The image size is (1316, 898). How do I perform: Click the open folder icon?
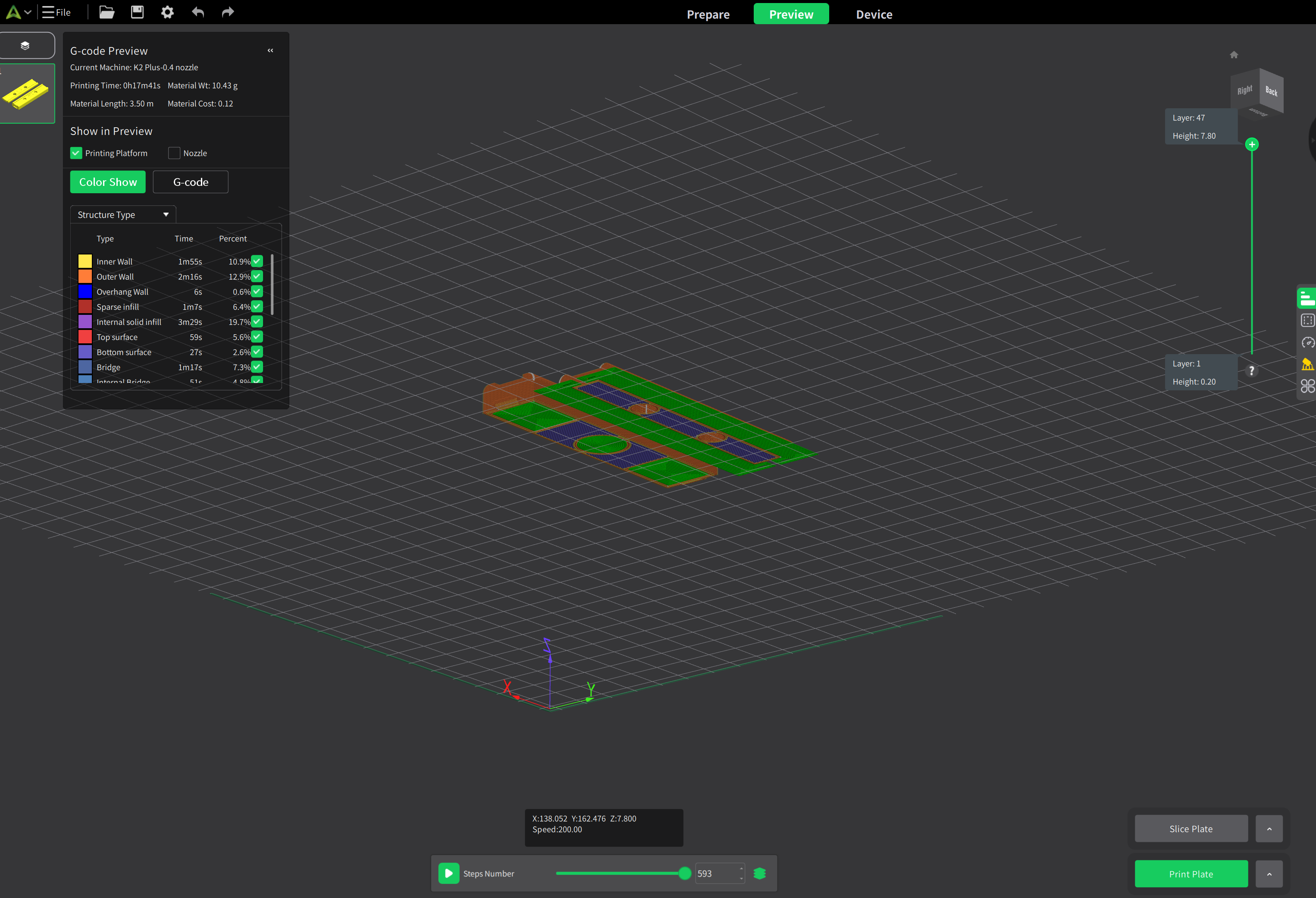107,12
